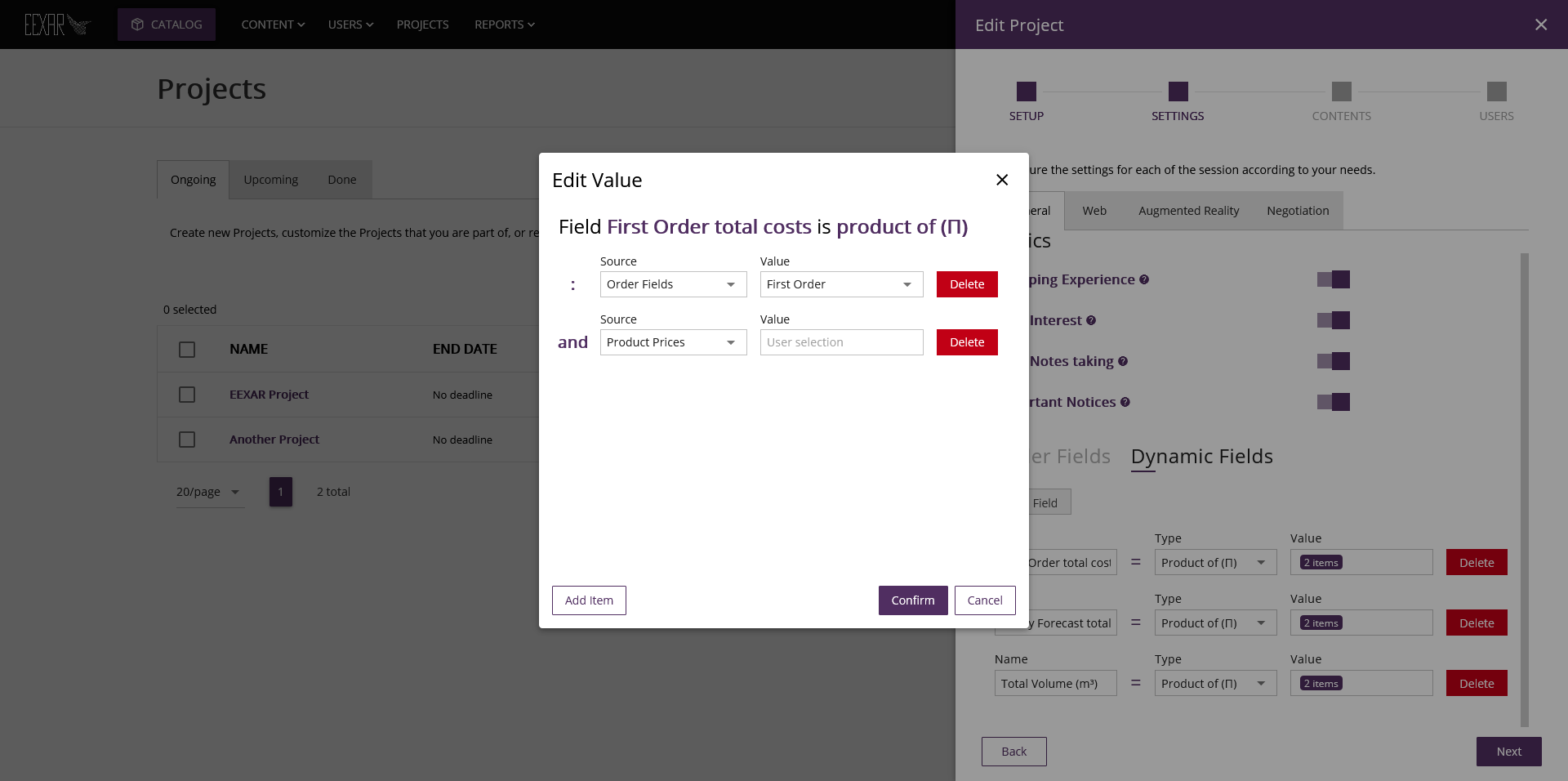Toggle the Important Notices switch
The width and height of the screenshot is (1568, 781).
[1333, 402]
